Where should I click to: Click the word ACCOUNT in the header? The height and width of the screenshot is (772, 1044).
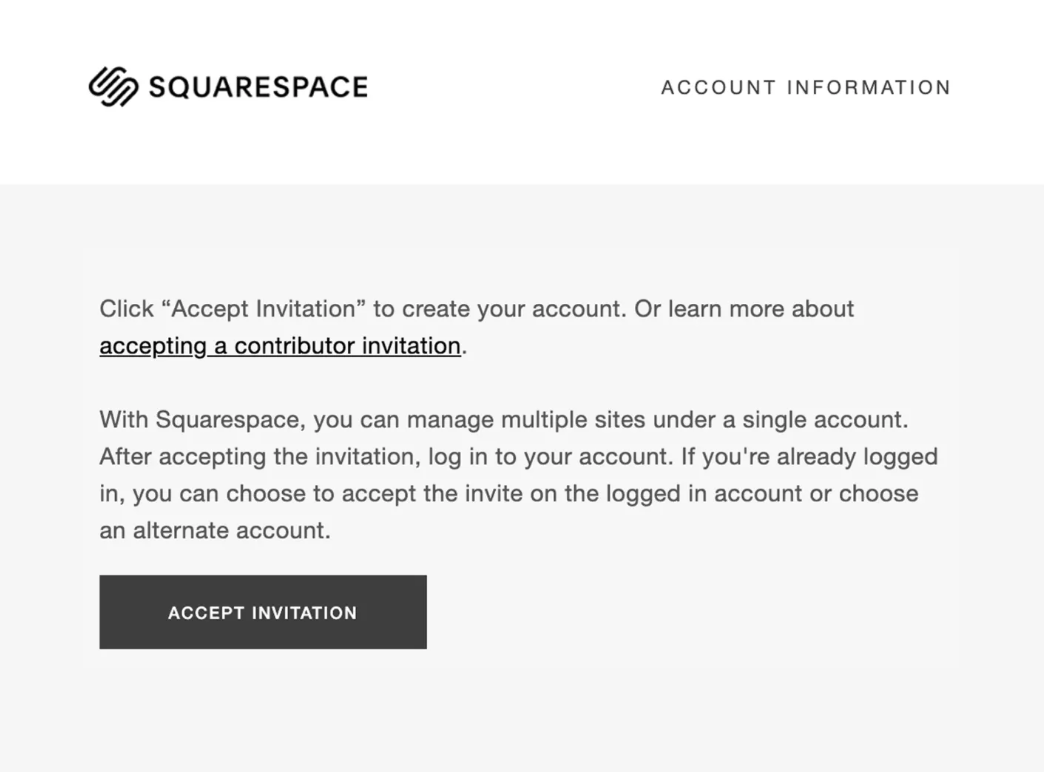click(x=718, y=88)
